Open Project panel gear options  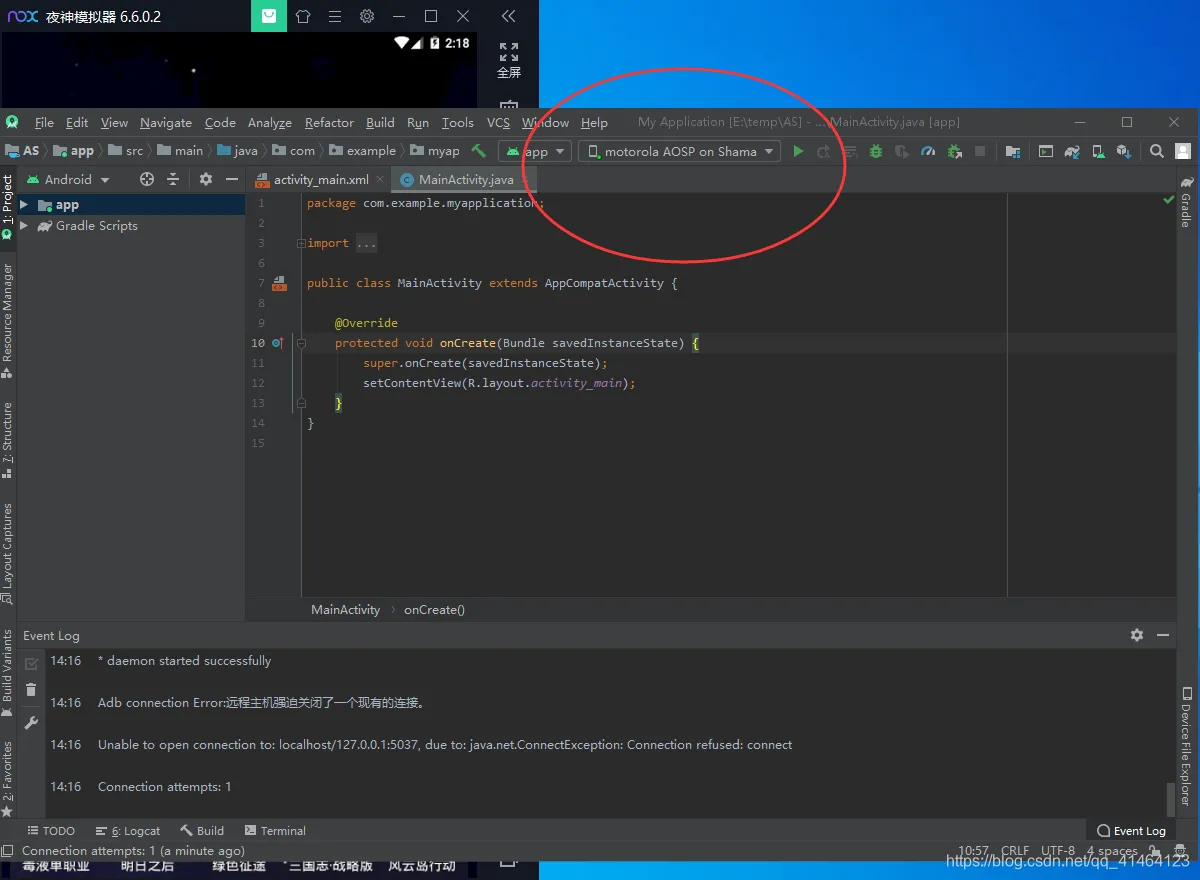(206, 179)
